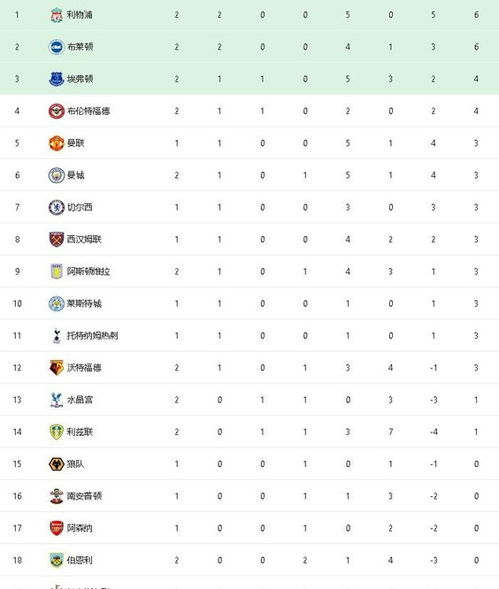Click the Crystal Palace crest icon

pyautogui.click(x=56, y=400)
